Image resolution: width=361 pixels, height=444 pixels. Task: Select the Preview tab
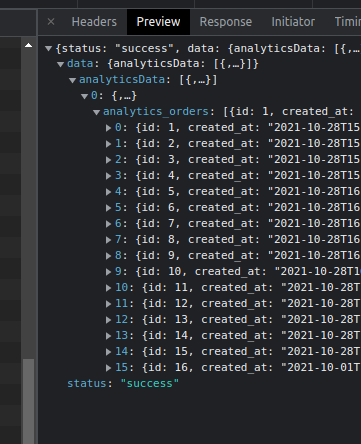[158, 22]
